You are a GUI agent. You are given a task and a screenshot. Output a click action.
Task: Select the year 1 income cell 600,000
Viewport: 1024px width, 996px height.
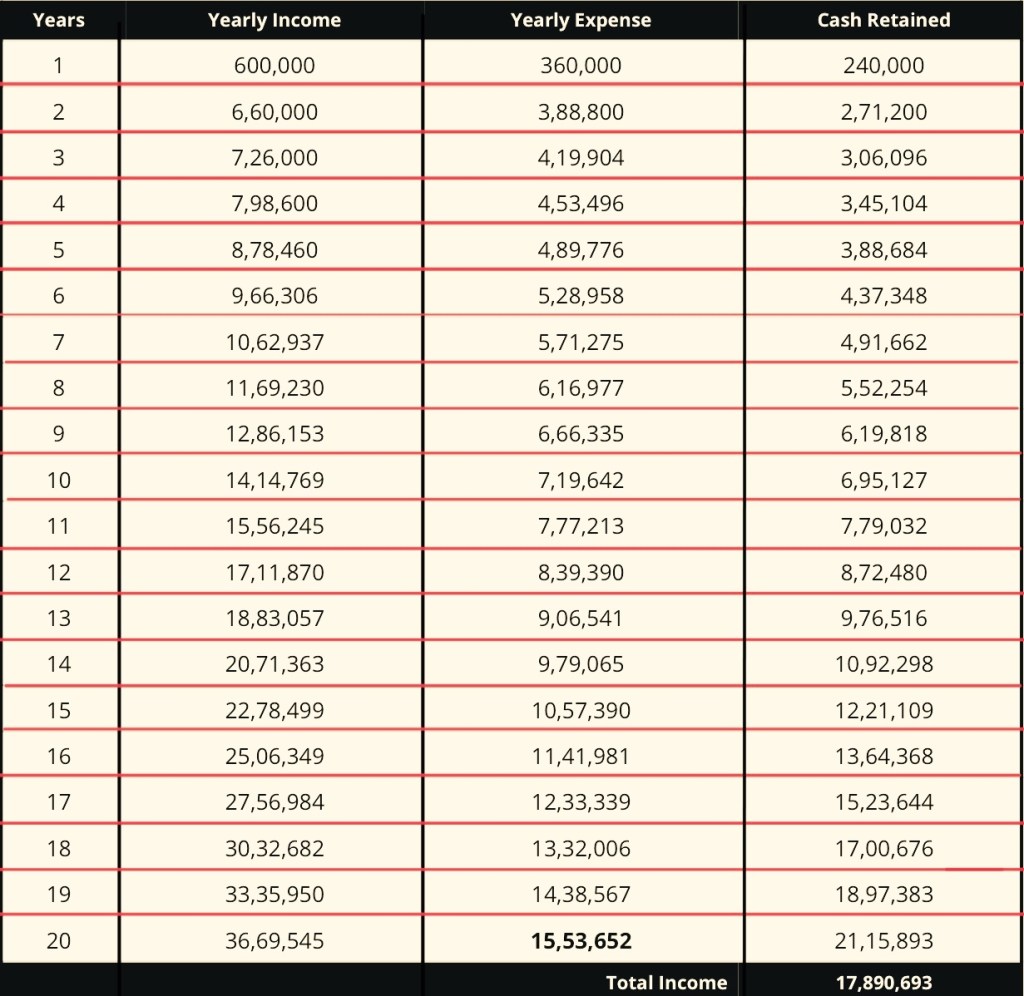(x=274, y=66)
